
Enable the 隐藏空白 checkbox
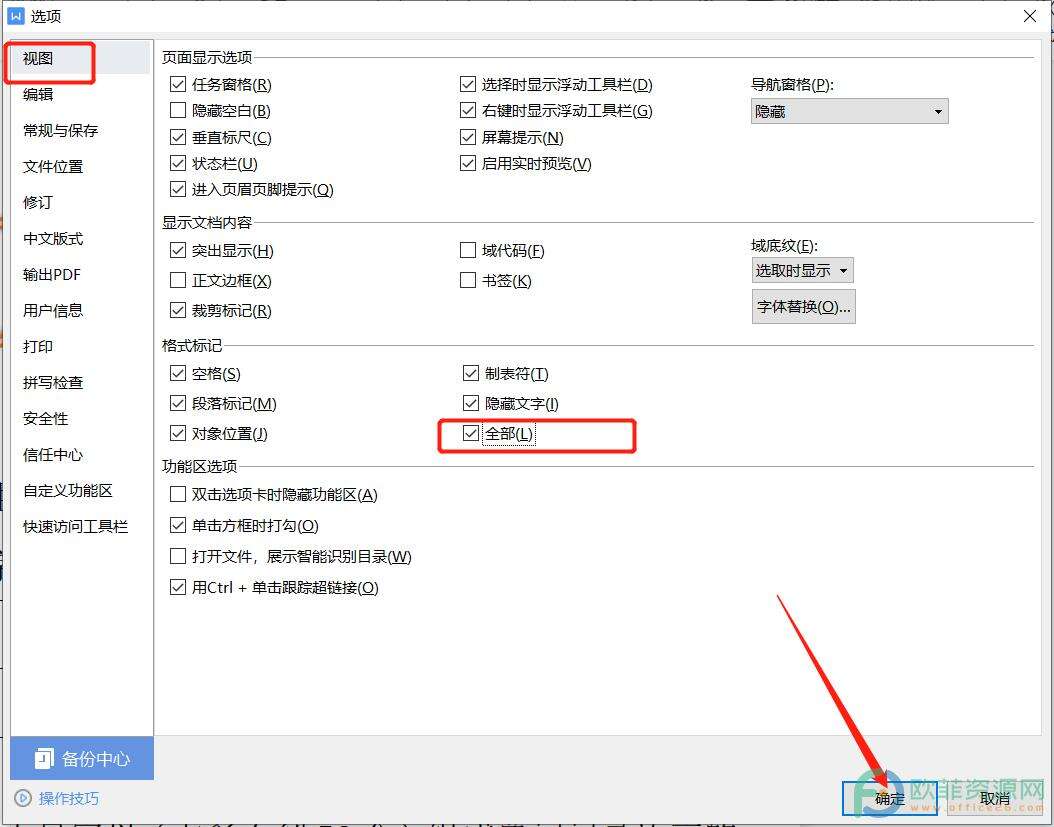coord(178,110)
